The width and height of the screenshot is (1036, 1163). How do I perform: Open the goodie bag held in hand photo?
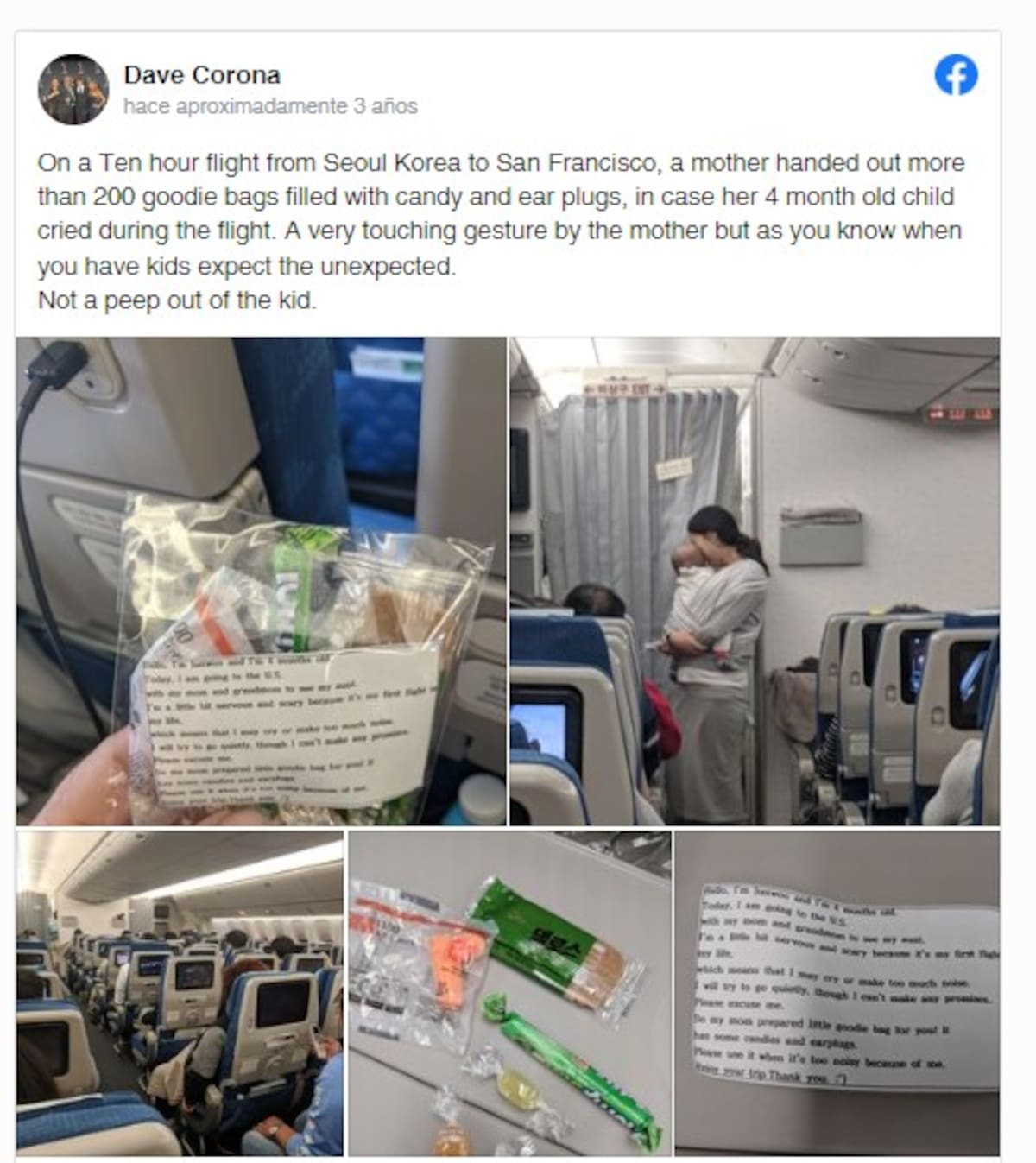pos(262,581)
